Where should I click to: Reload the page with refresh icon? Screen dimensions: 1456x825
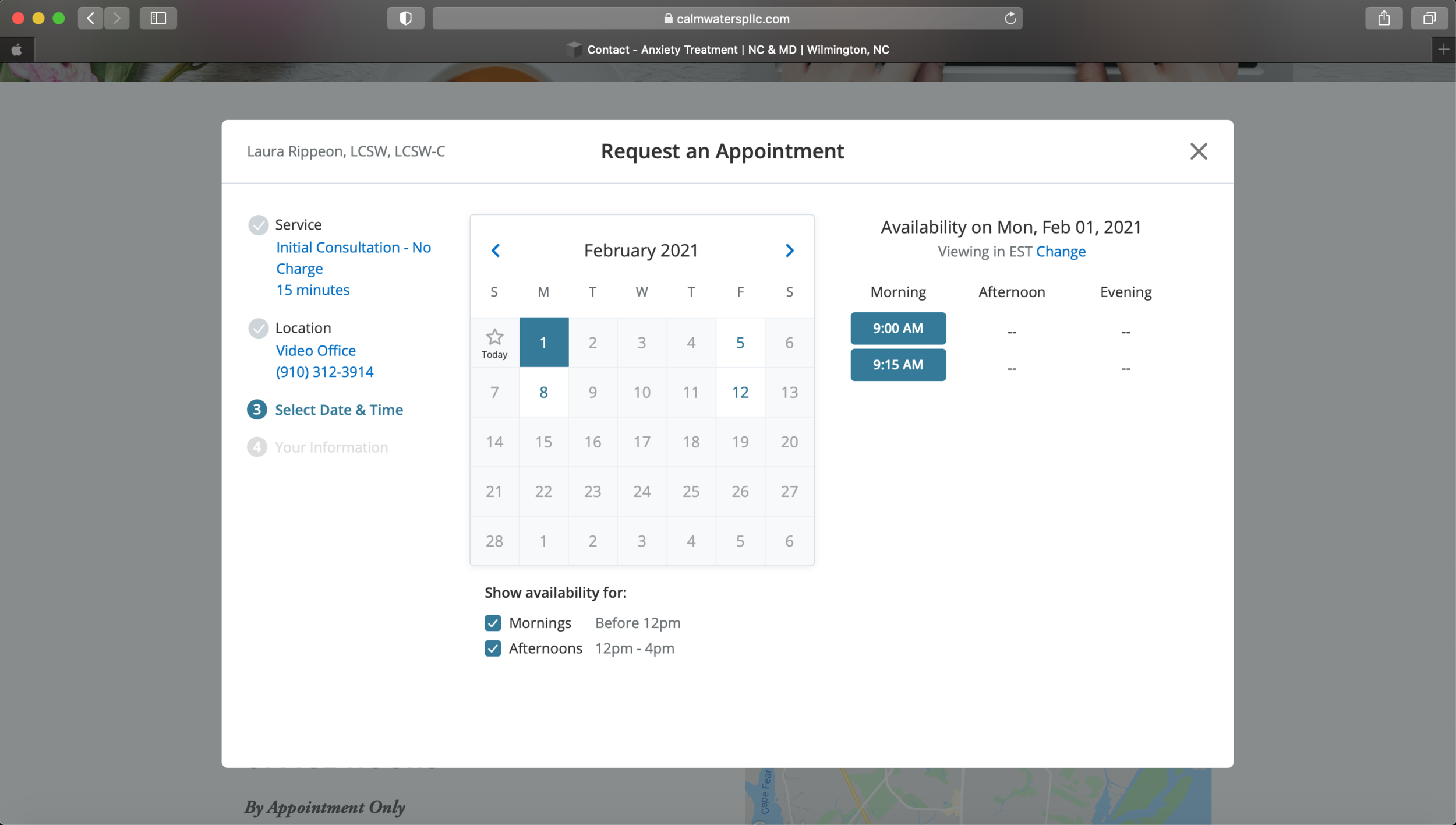[x=1010, y=19]
